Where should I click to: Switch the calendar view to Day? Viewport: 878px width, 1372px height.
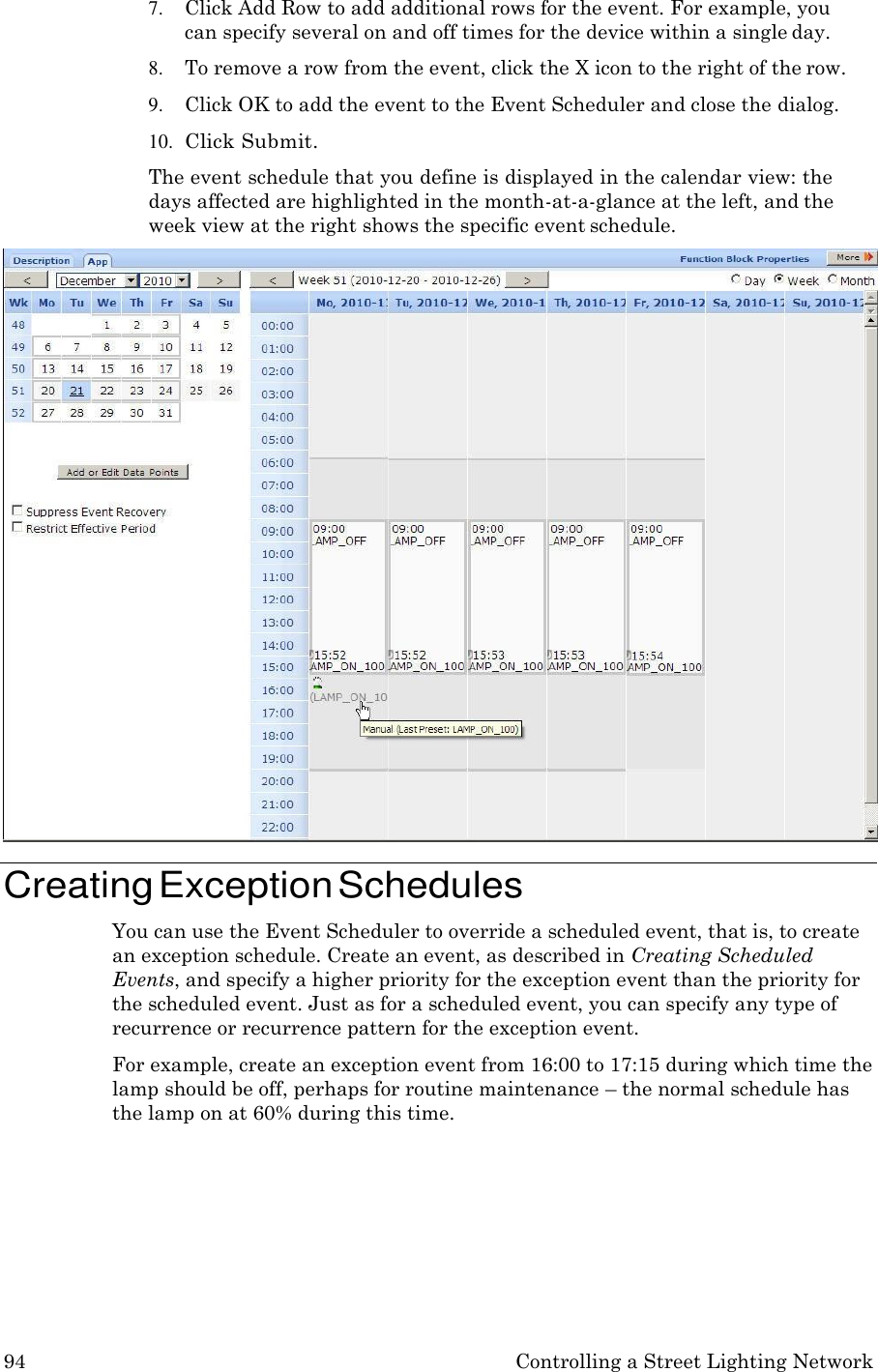(737, 279)
